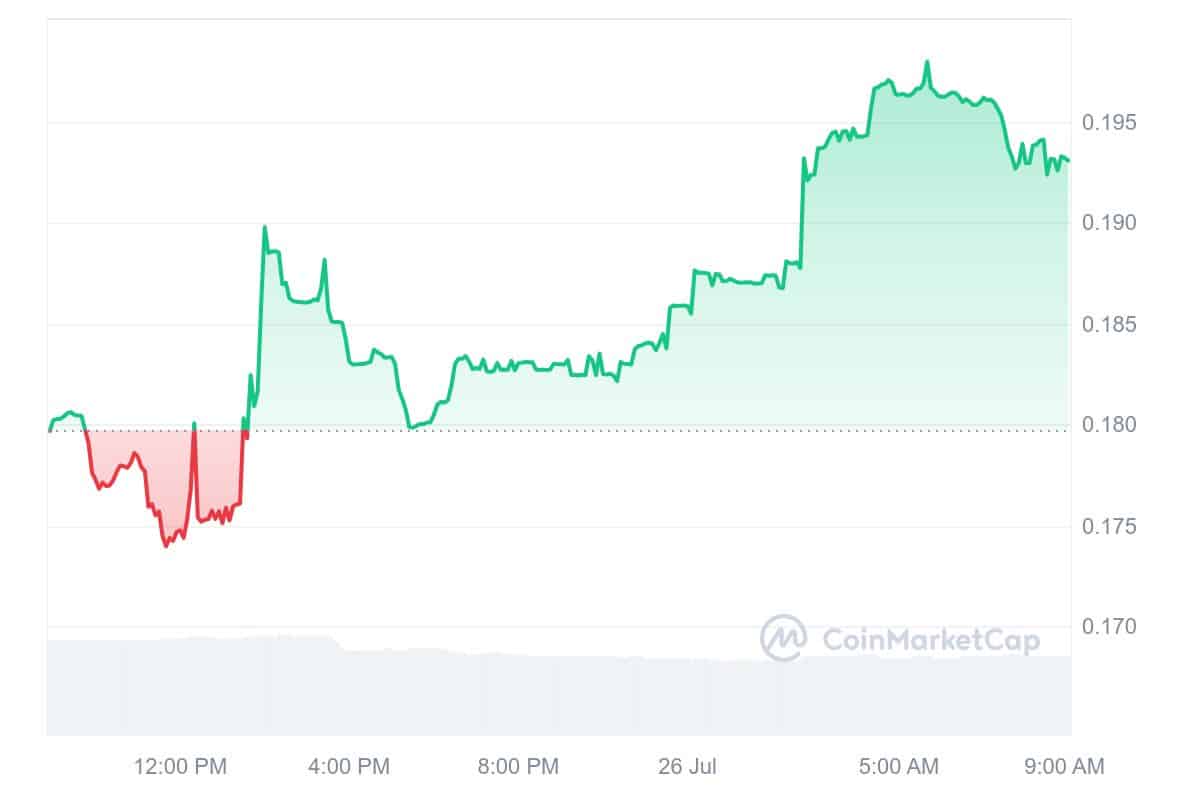Click the lowest point of the red price line
Viewport: 1200px width, 800px height.
point(165,545)
